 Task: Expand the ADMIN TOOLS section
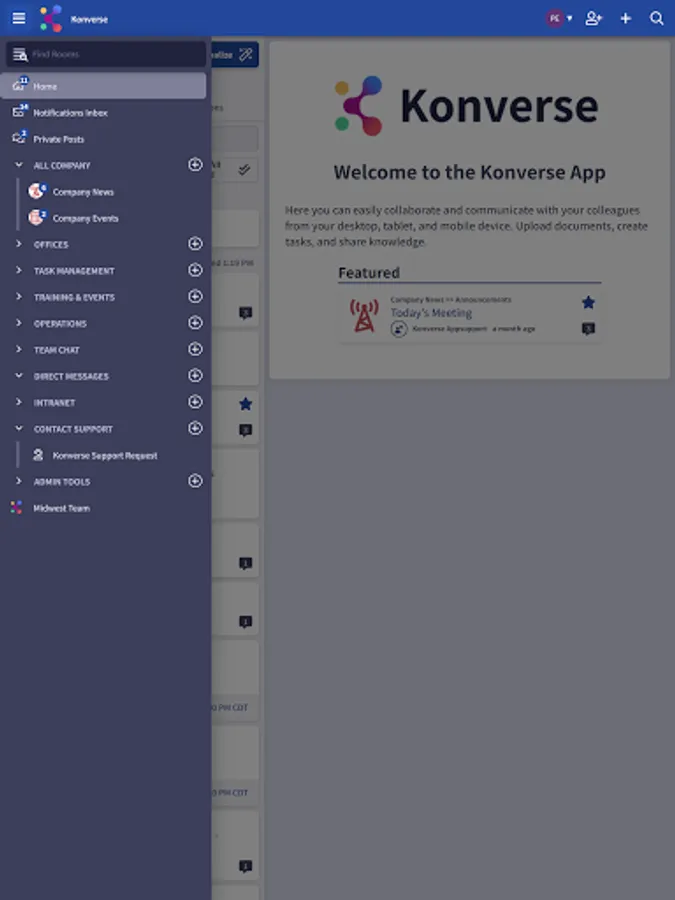tap(19, 481)
